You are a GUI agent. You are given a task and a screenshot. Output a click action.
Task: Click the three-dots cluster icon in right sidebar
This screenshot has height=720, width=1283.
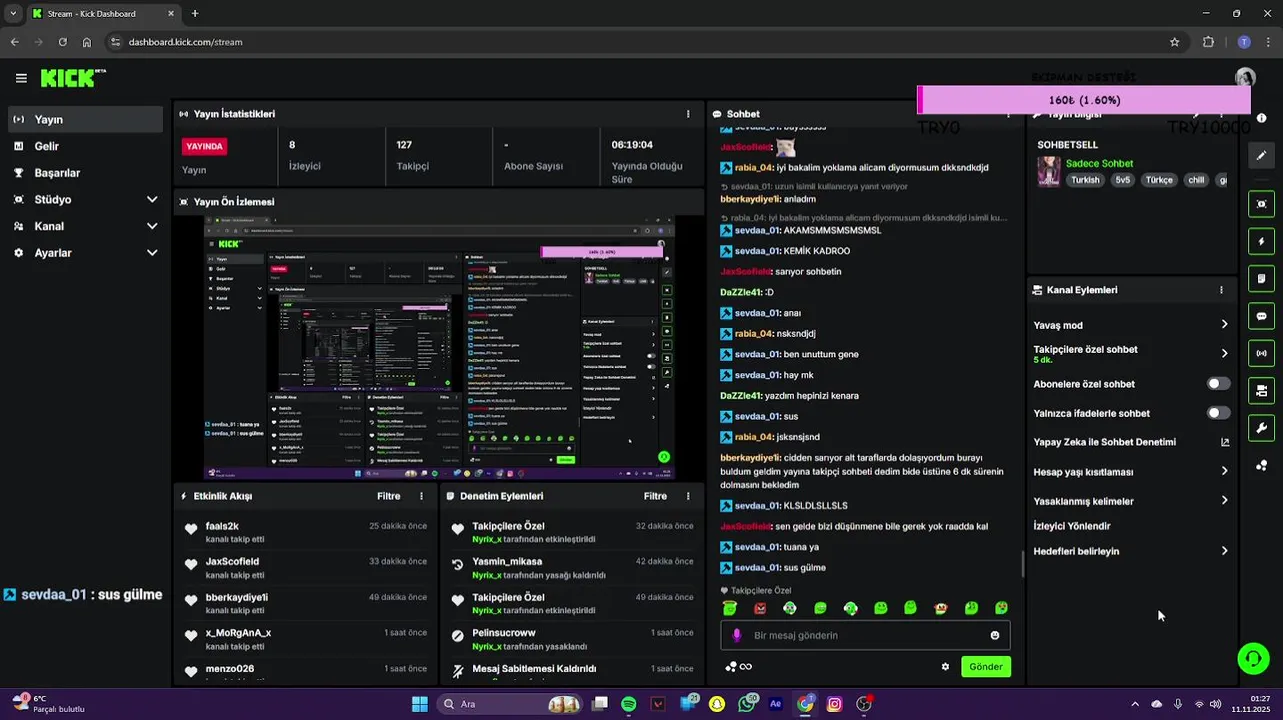1261,465
